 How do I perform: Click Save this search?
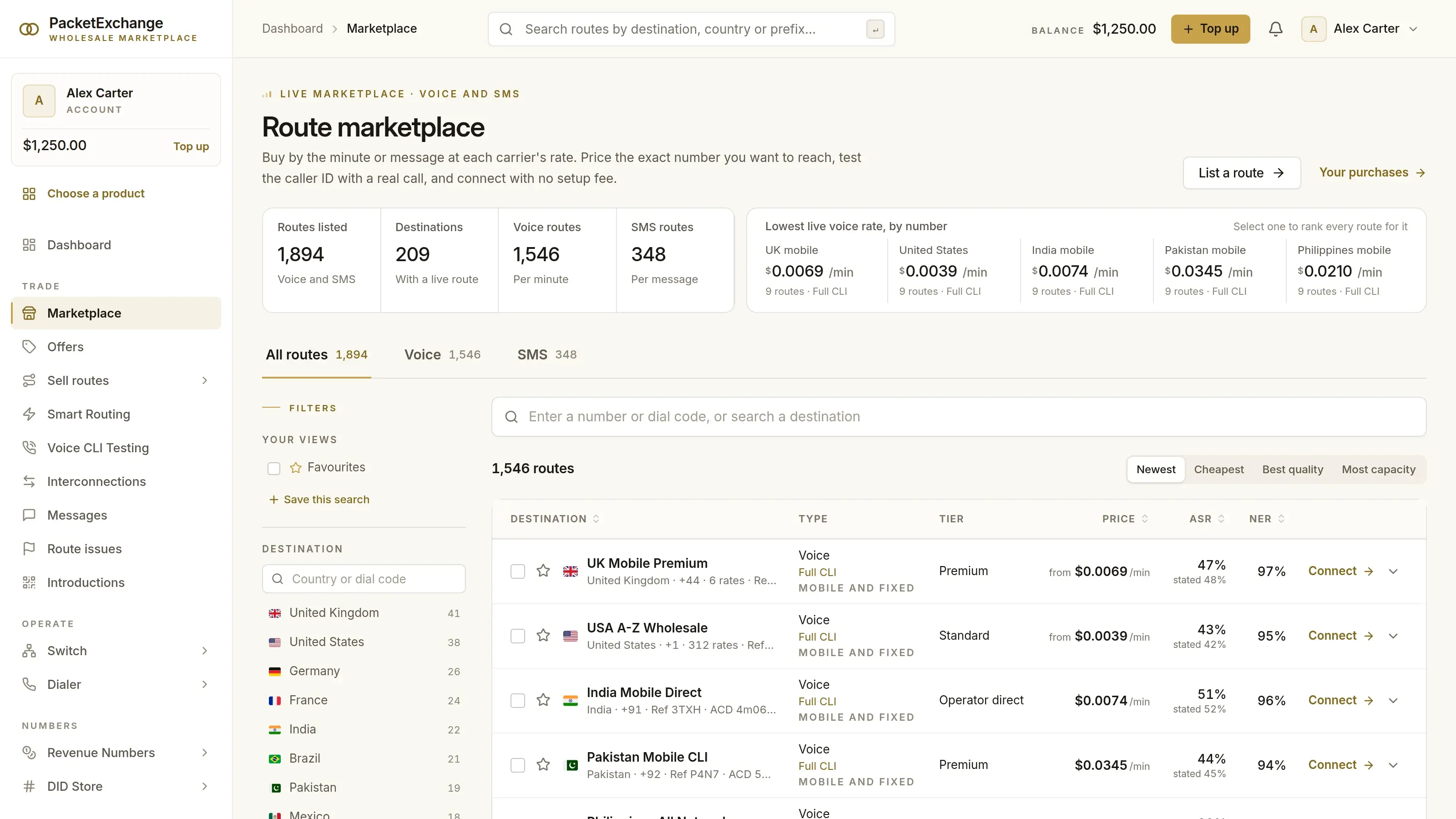(x=319, y=500)
